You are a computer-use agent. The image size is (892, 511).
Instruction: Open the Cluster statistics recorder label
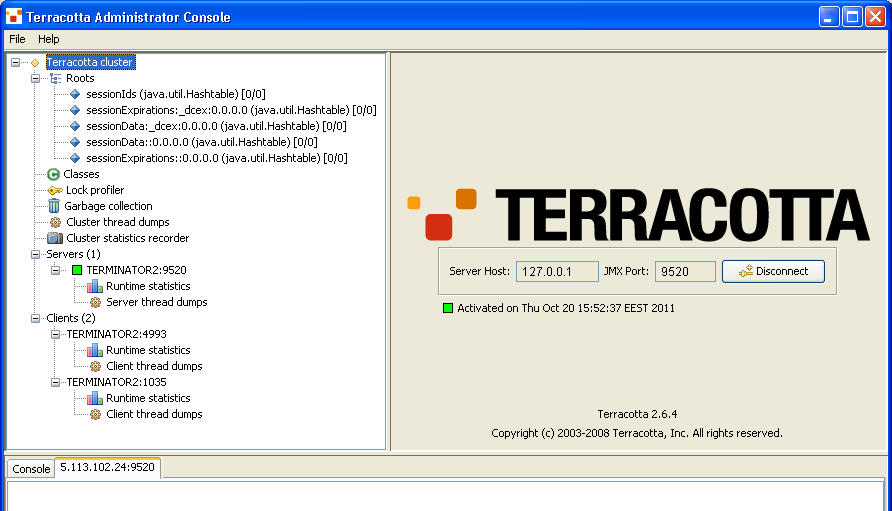(127, 238)
